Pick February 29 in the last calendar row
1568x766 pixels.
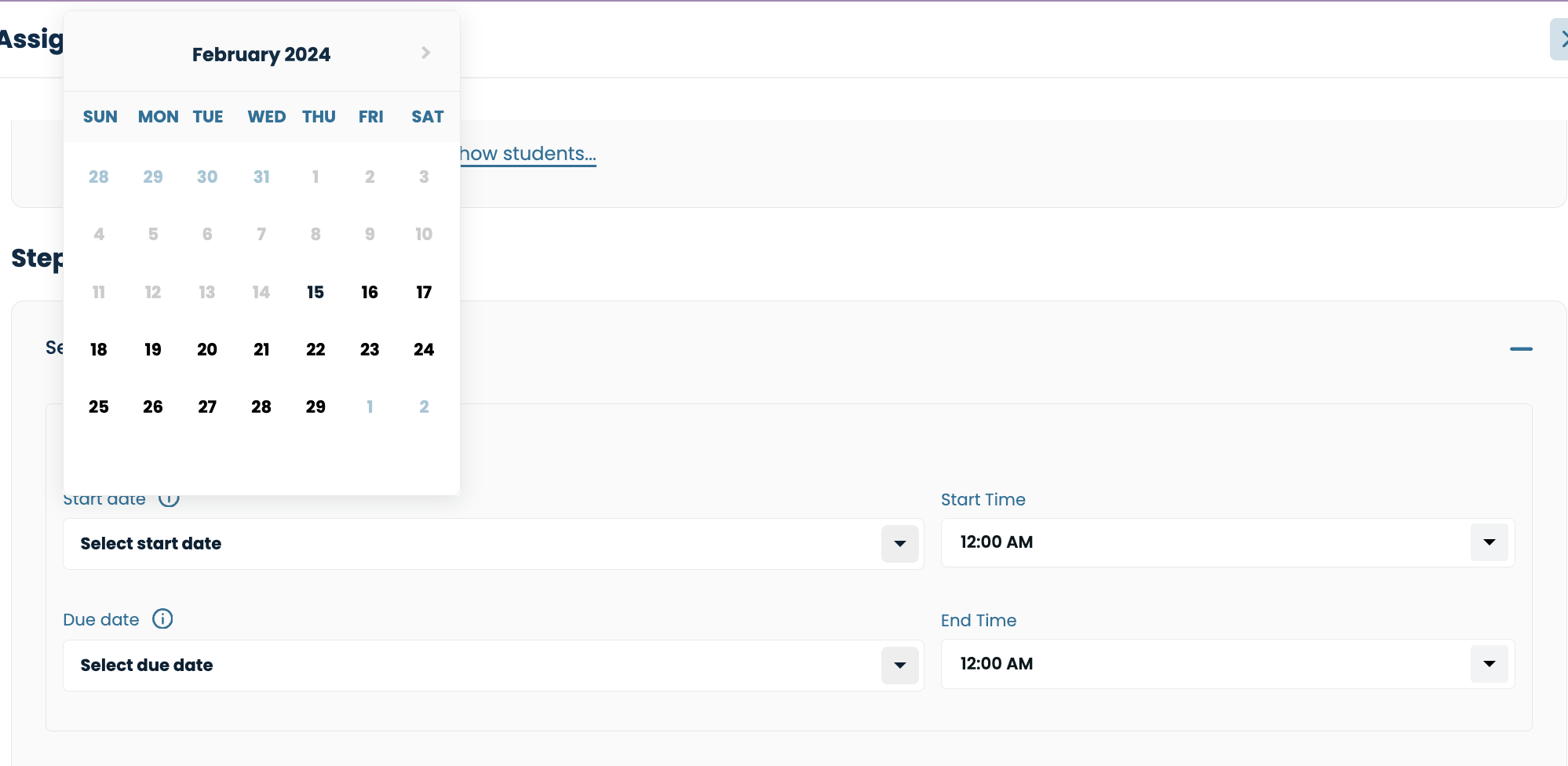[315, 407]
